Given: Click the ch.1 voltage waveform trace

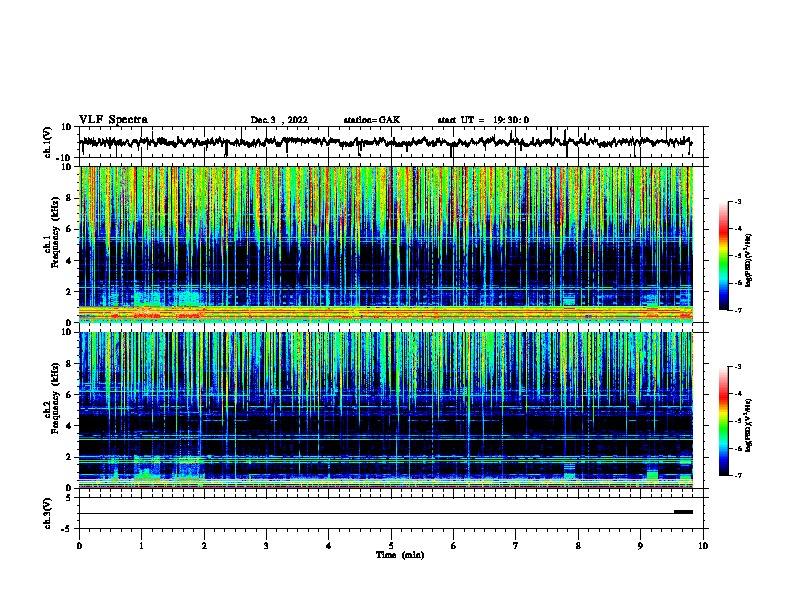Looking at the screenshot, I should click(386, 142).
